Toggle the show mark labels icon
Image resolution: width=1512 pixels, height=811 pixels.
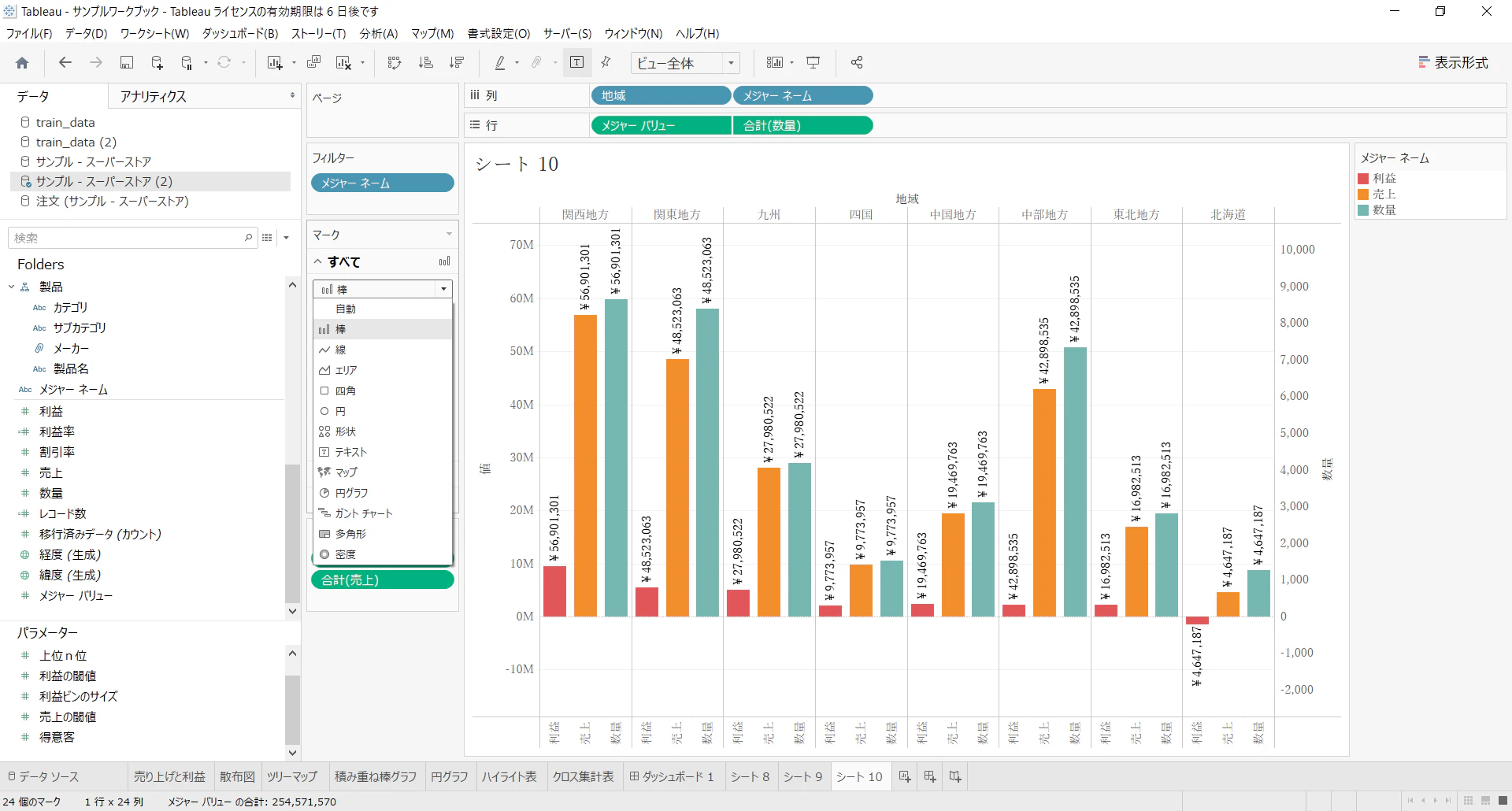click(x=576, y=62)
